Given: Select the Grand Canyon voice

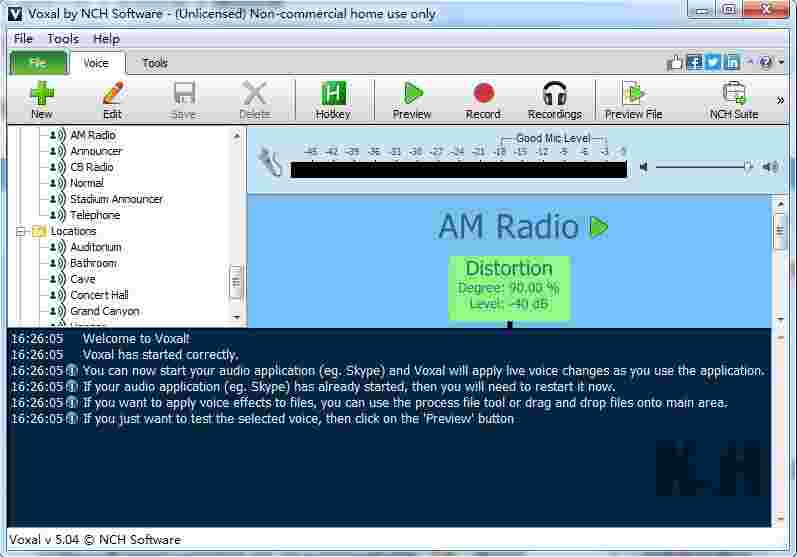Looking at the screenshot, I should pyautogui.click(x=105, y=311).
